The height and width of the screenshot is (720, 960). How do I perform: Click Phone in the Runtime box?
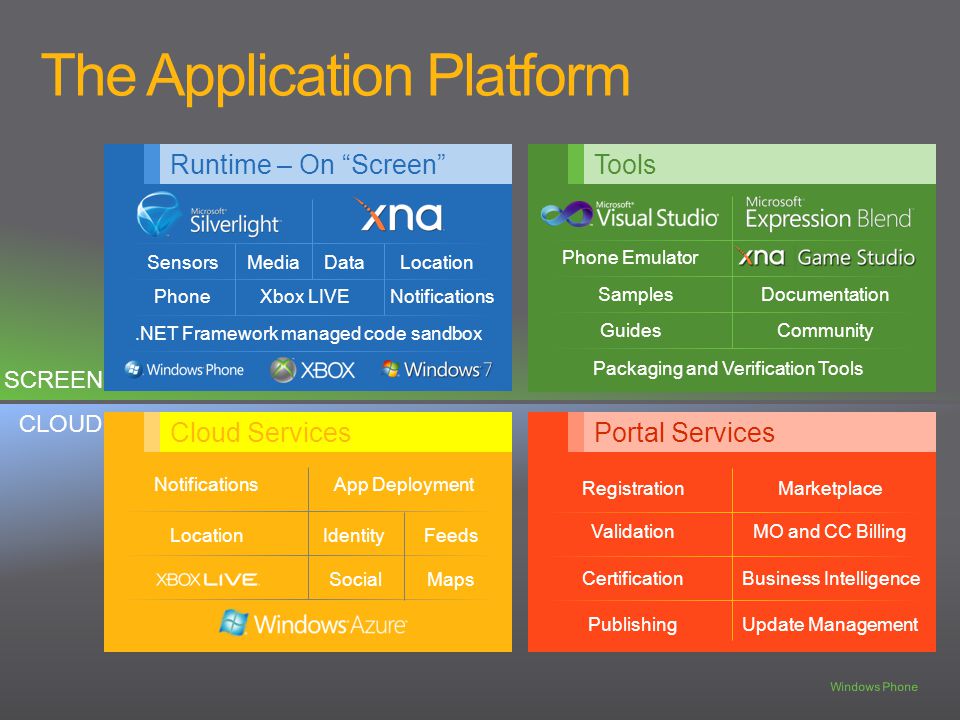pyautogui.click(x=182, y=296)
